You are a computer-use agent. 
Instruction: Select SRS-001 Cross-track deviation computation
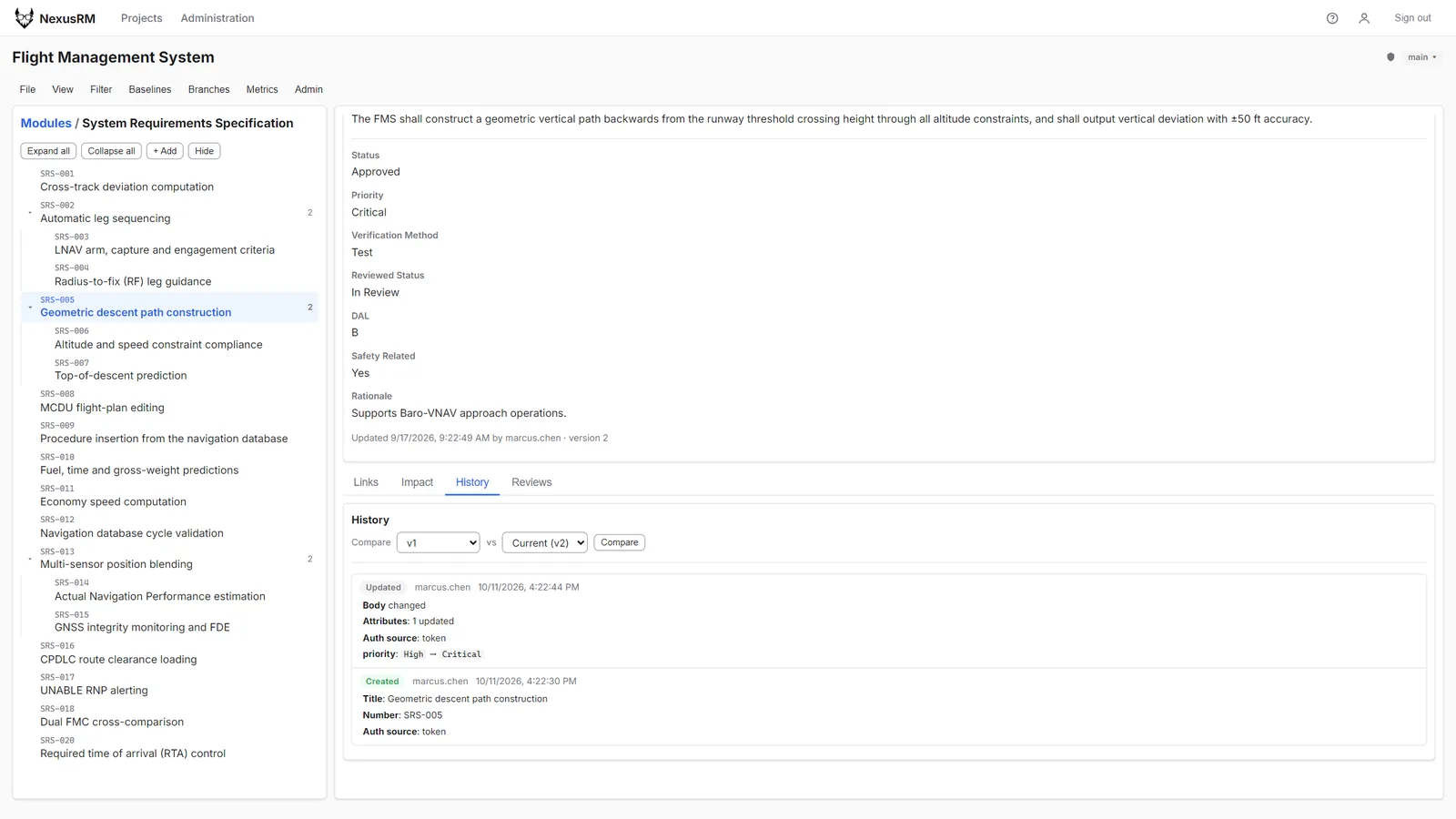coord(170,181)
